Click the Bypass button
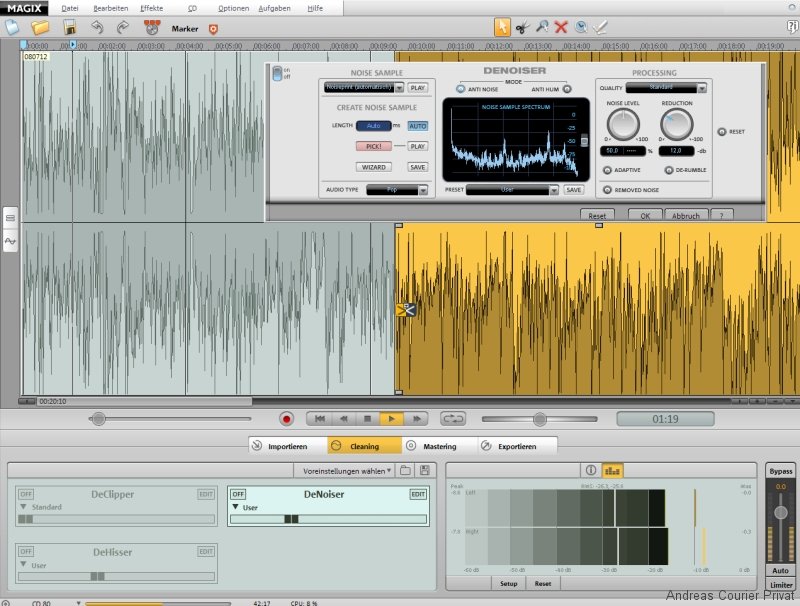Screen dimensions: 800x606 (x=781, y=471)
